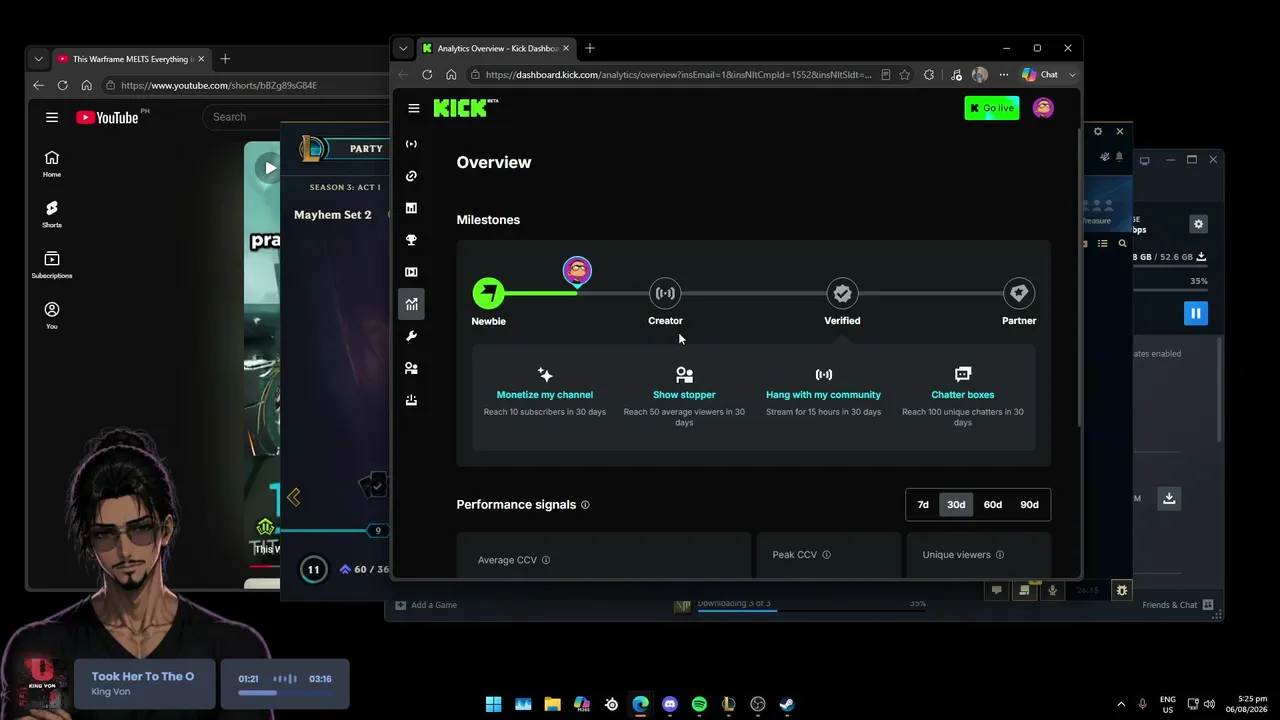Image resolution: width=1280 pixels, height=720 pixels.
Task: Favorite the Kick dashboard page with star
Action: (905, 75)
